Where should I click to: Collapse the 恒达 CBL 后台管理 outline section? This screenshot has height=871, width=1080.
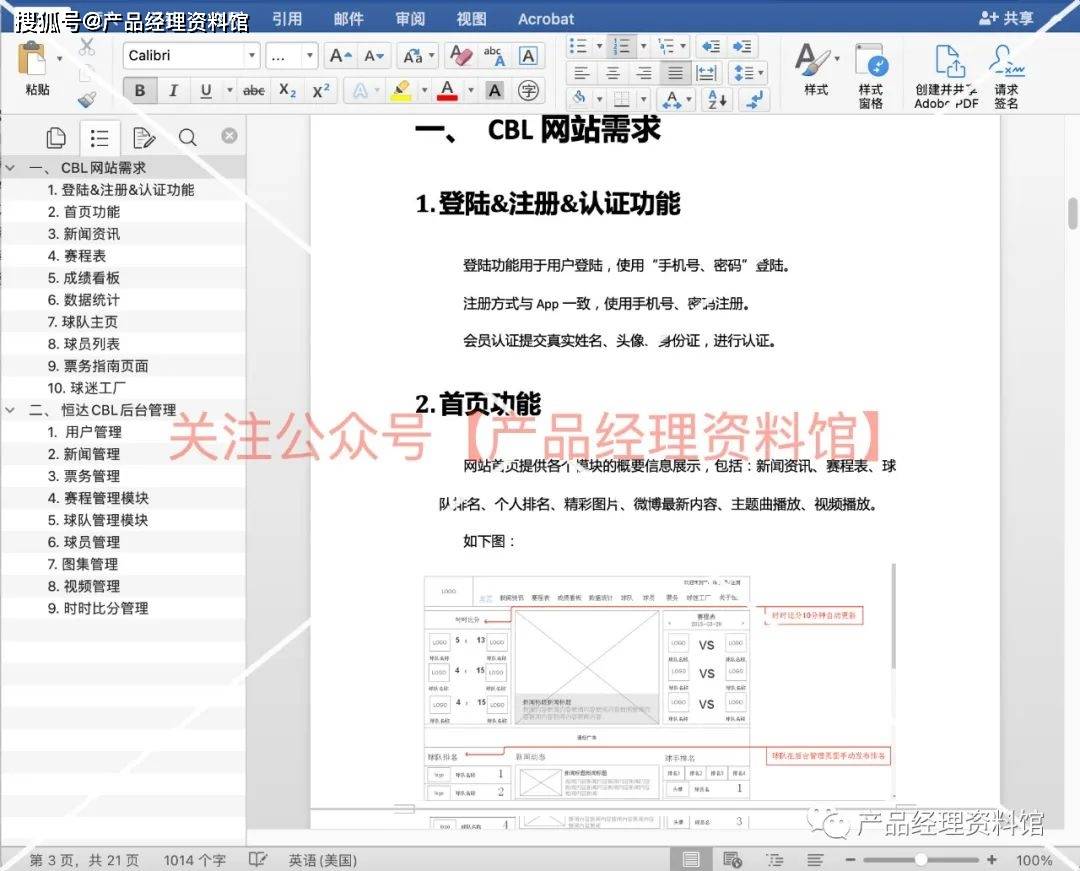tap(10, 410)
